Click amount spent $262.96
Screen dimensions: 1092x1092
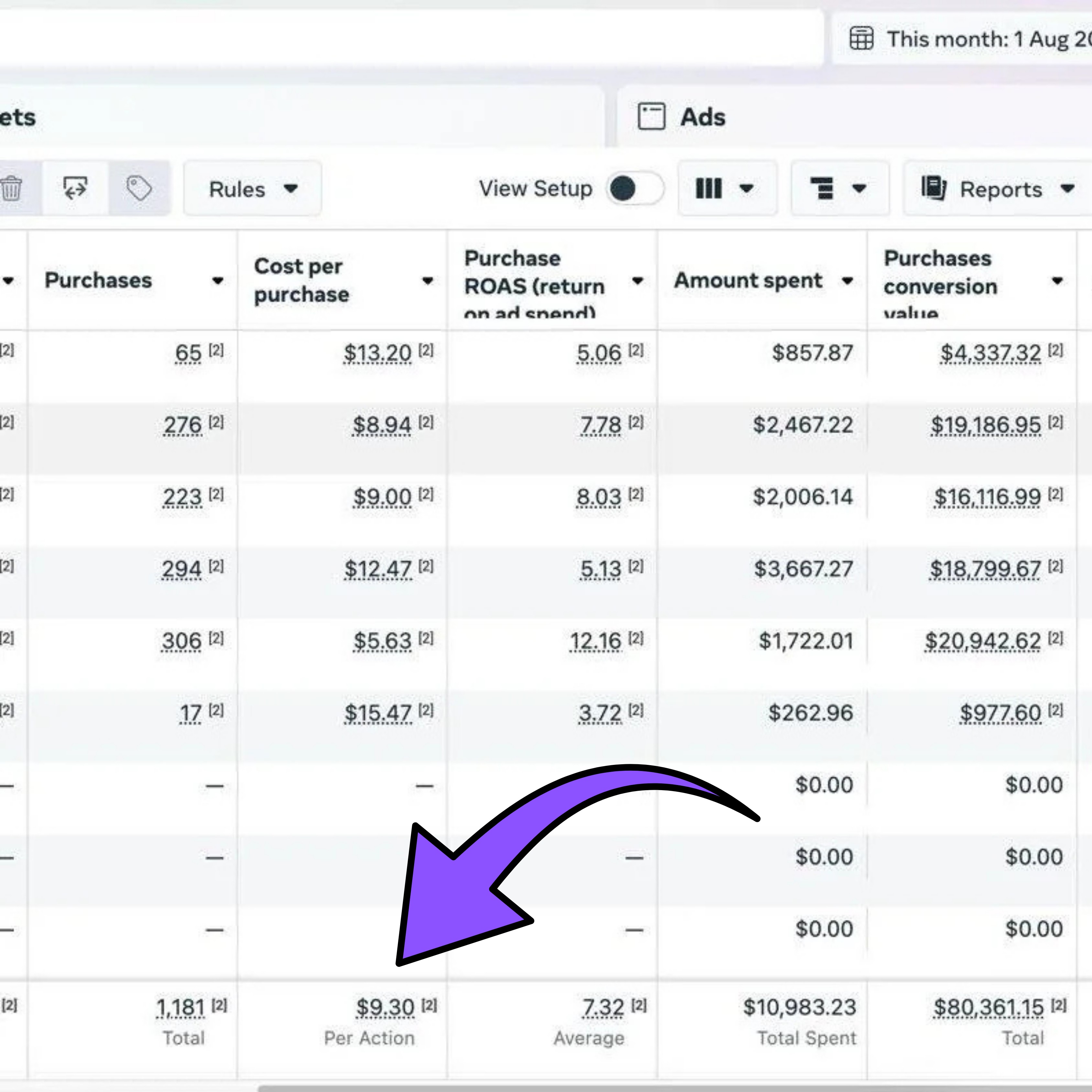(811, 713)
